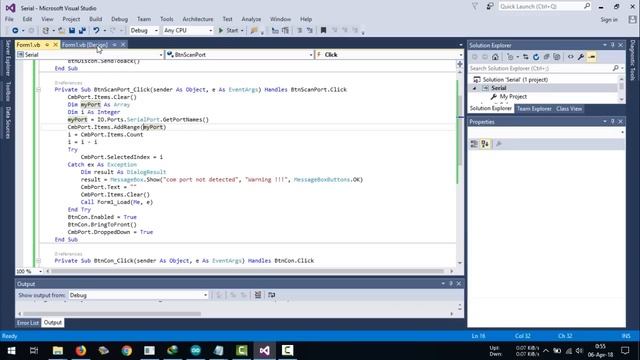The height and width of the screenshot is (360, 640).
Task: Click the Open File folder icon
Action: point(61,31)
